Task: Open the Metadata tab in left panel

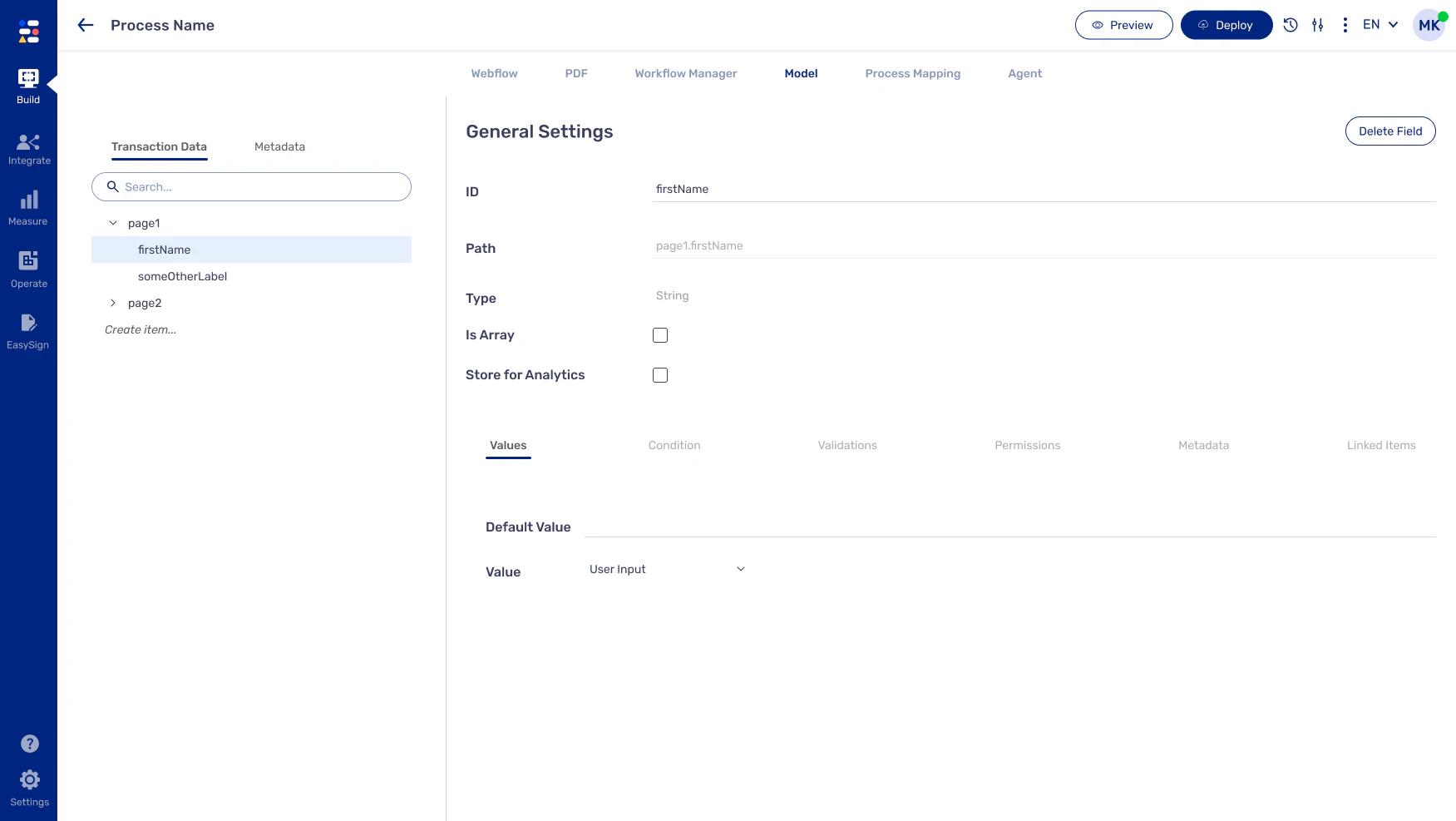Action: (279, 146)
